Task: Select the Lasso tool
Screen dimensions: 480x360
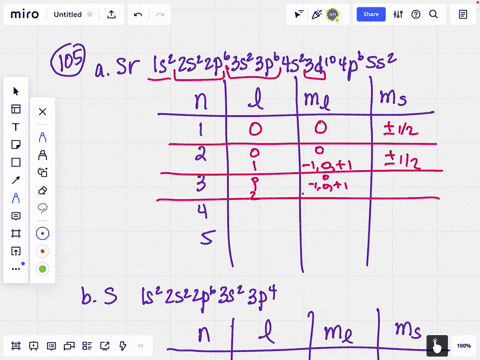Action: (42, 208)
